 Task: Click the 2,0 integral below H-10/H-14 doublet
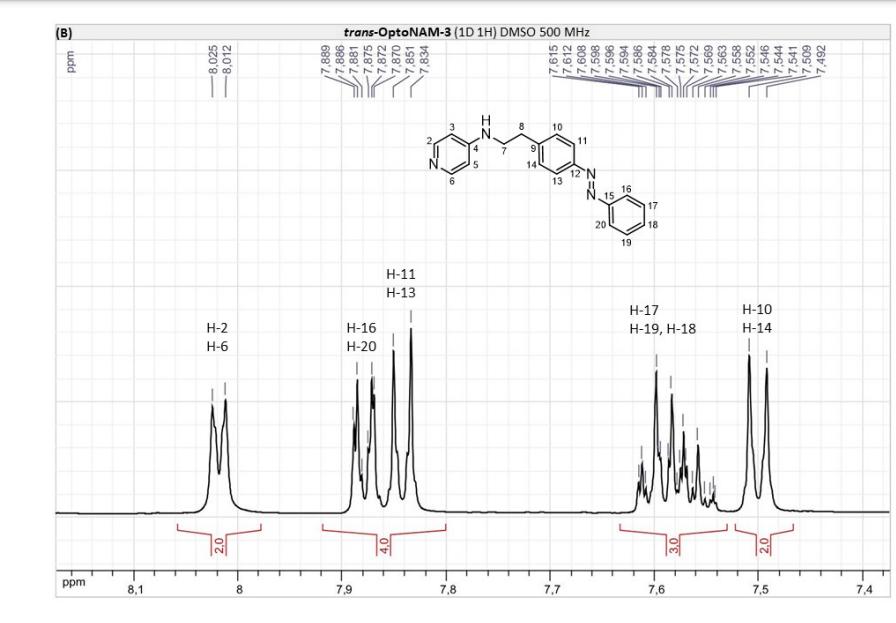(x=763, y=545)
